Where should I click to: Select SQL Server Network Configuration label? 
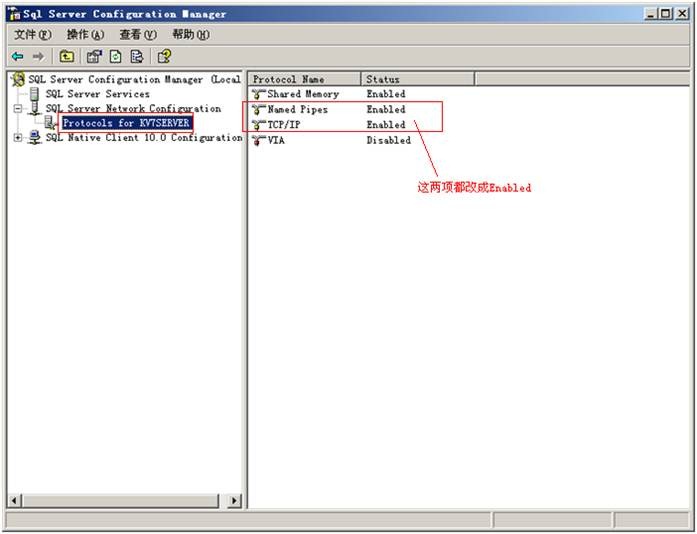click(x=133, y=108)
